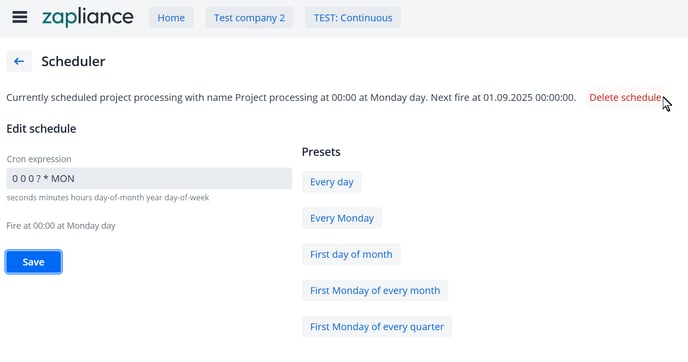688x362 pixels.
Task: Click the Fire at 00:00 description text
Action: pos(61,226)
